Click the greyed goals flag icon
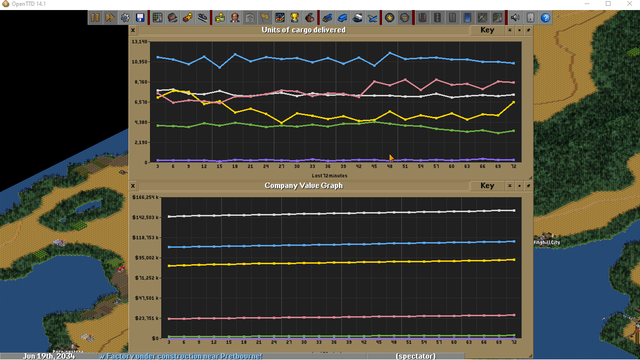This screenshot has width=640, height=360. (265, 18)
